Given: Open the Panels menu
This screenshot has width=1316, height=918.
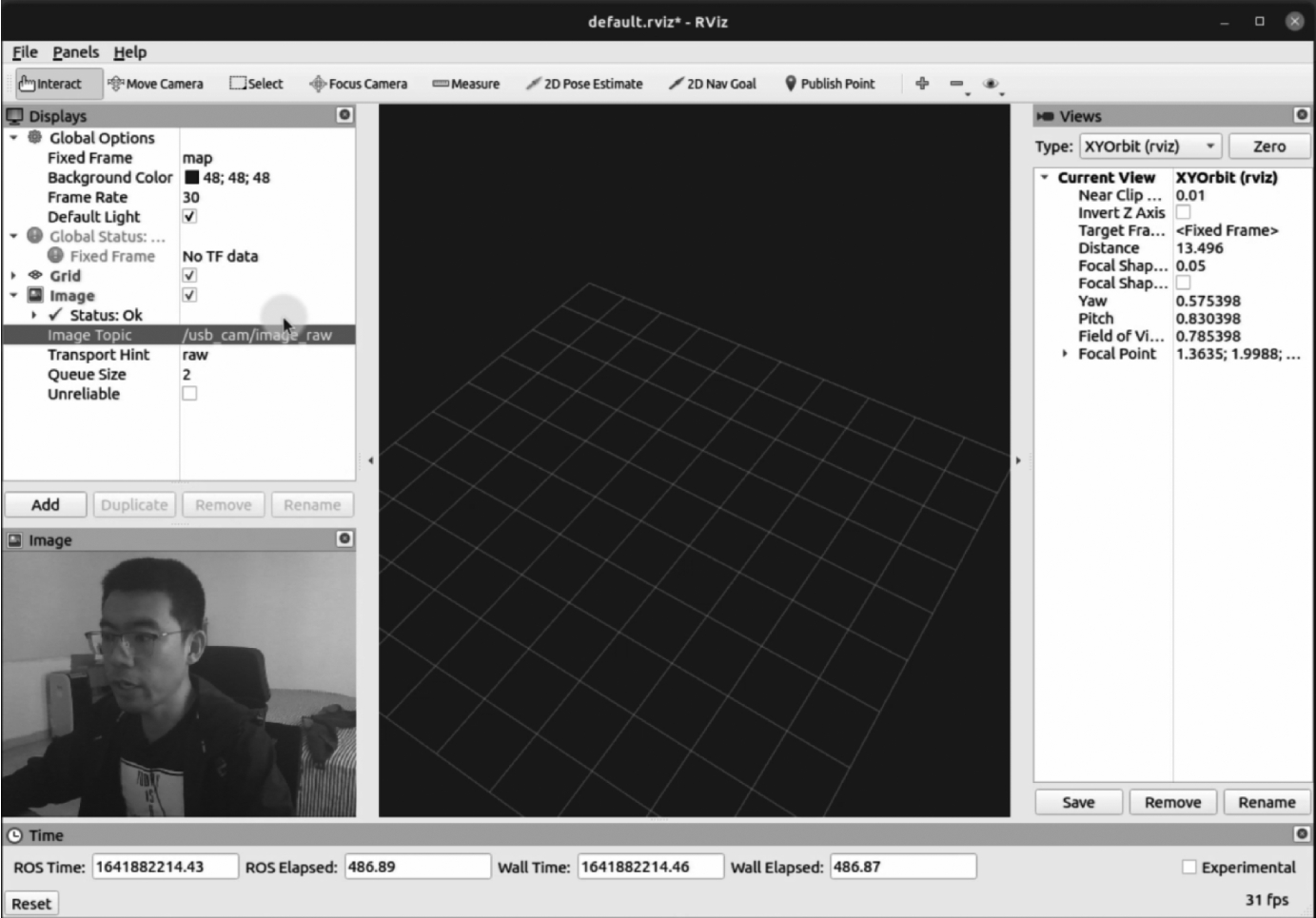Looking at the screenshot, I should (75, 52).
